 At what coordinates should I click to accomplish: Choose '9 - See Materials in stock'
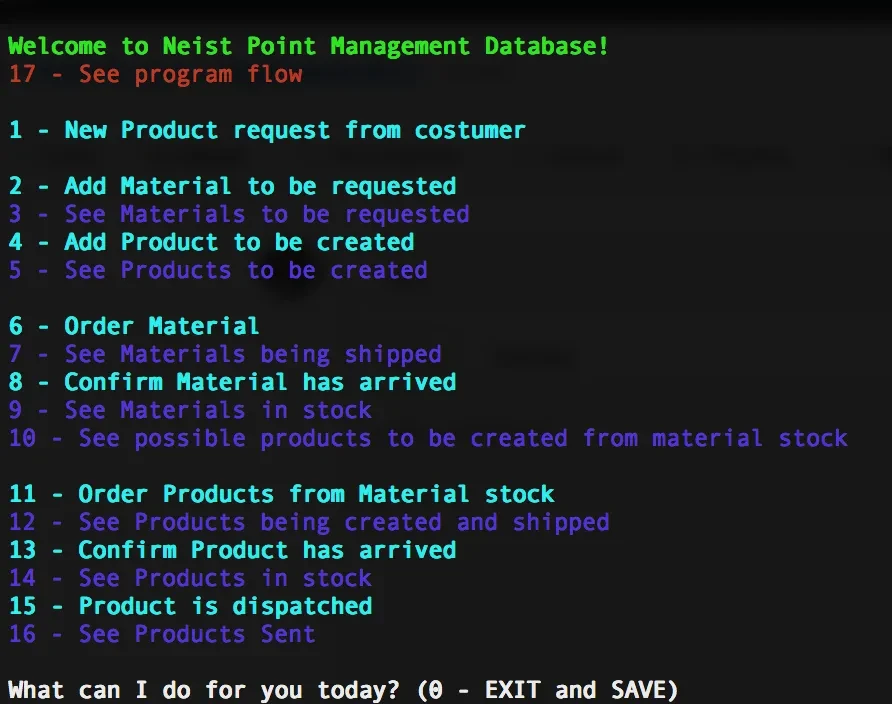point(190,410)
